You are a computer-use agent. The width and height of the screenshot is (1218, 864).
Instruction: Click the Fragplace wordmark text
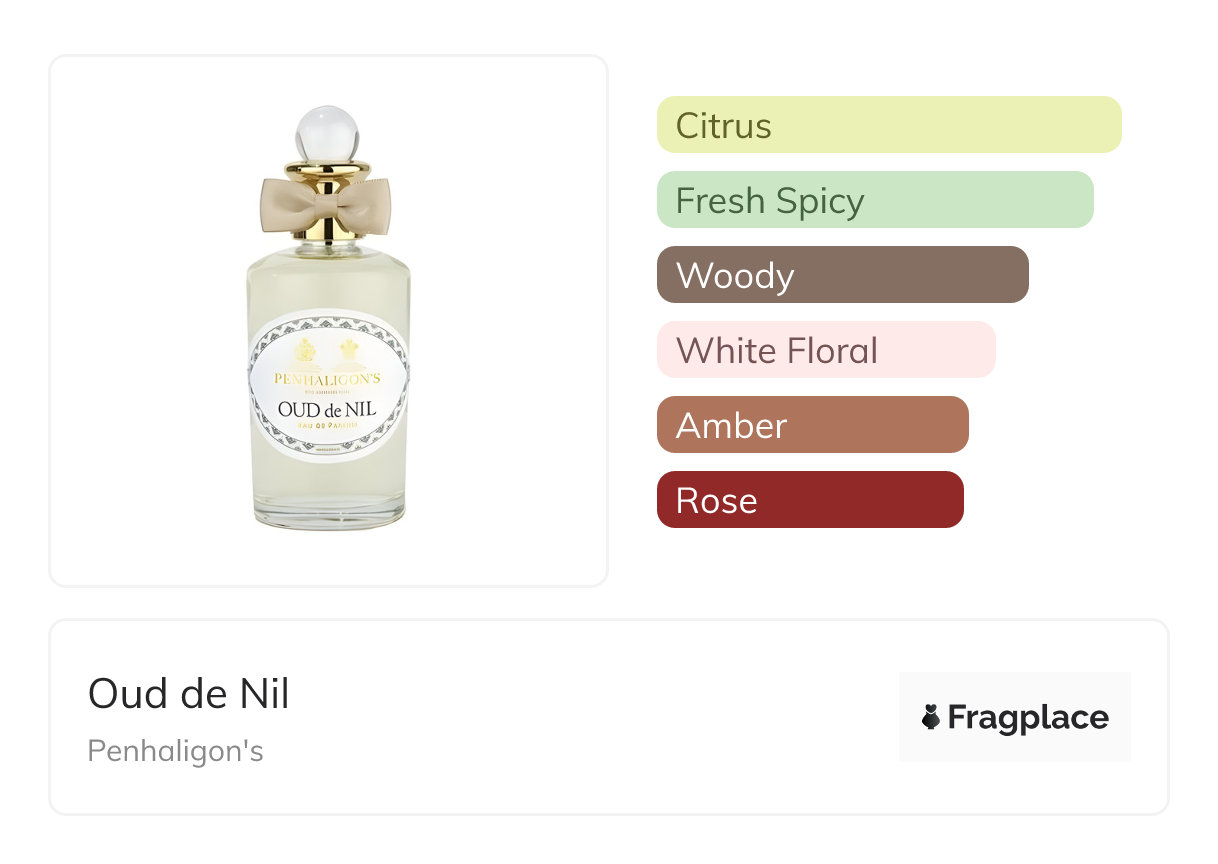tap(1028, 718)
